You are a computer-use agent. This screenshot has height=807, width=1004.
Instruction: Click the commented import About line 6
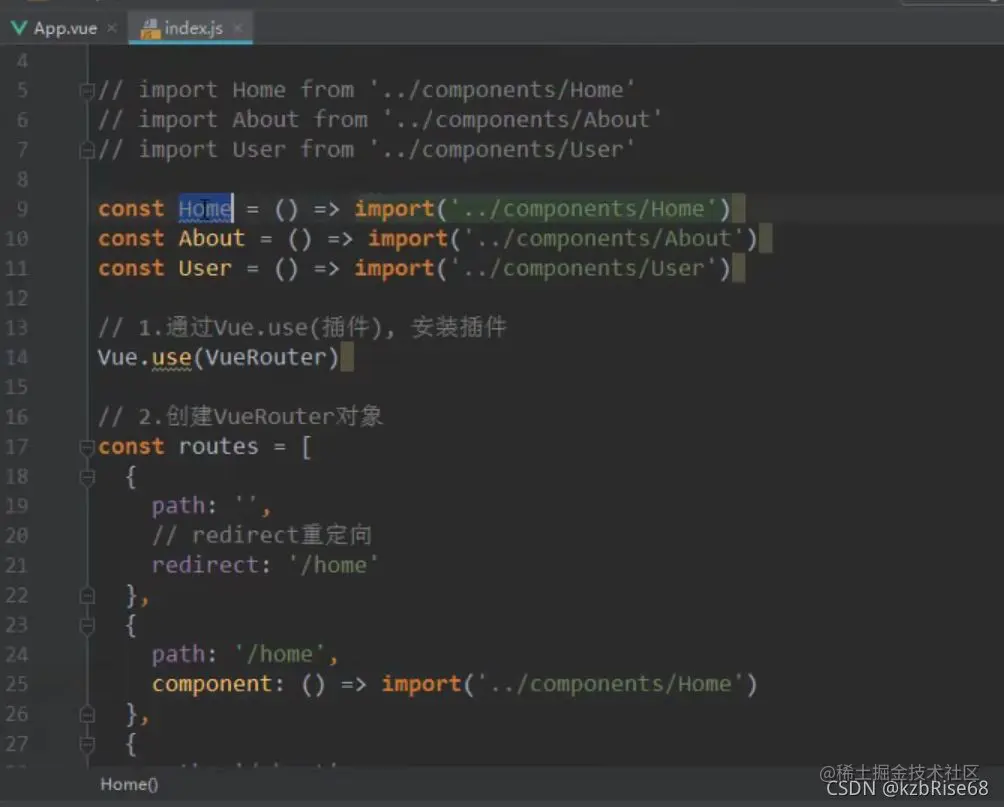(380, 120)
